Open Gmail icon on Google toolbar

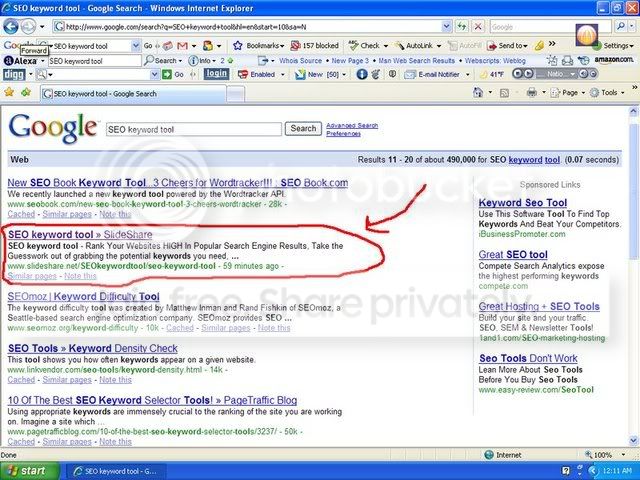tap(182, 46)
